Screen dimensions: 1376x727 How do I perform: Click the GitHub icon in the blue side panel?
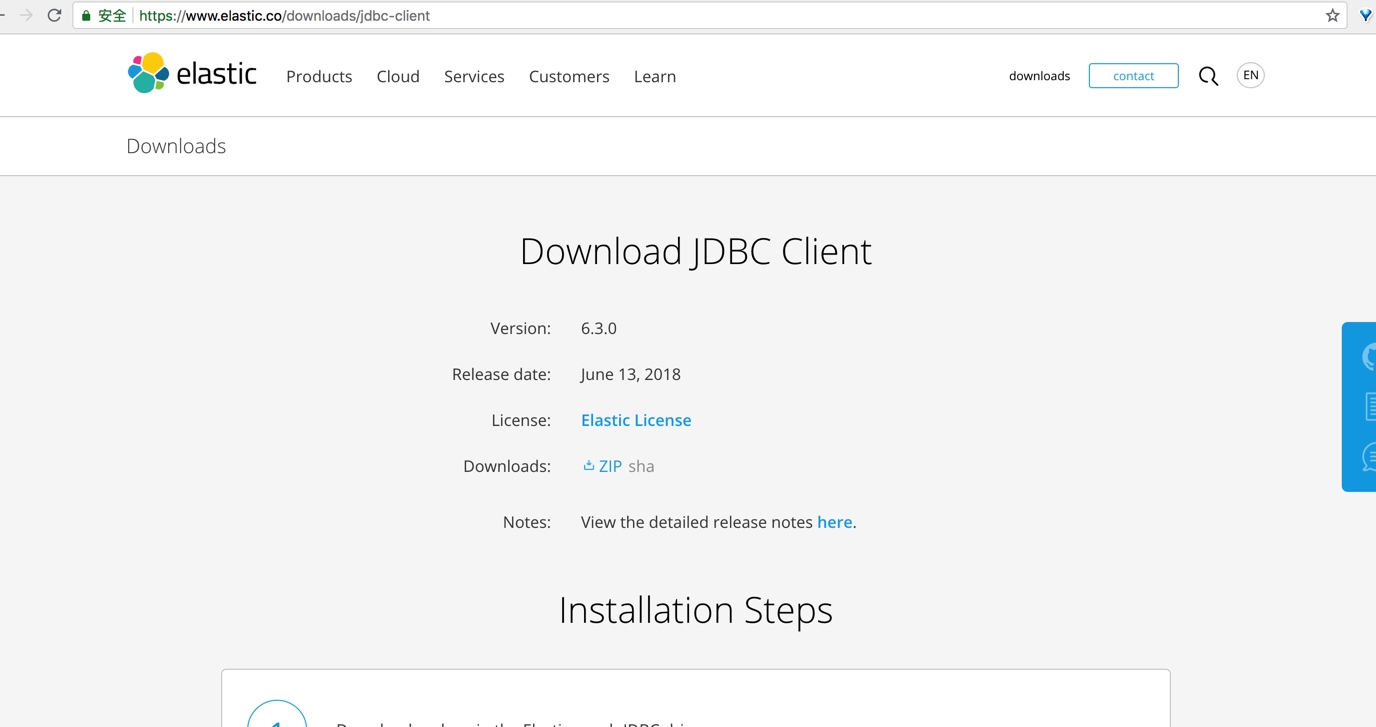tap(1368, 357)
